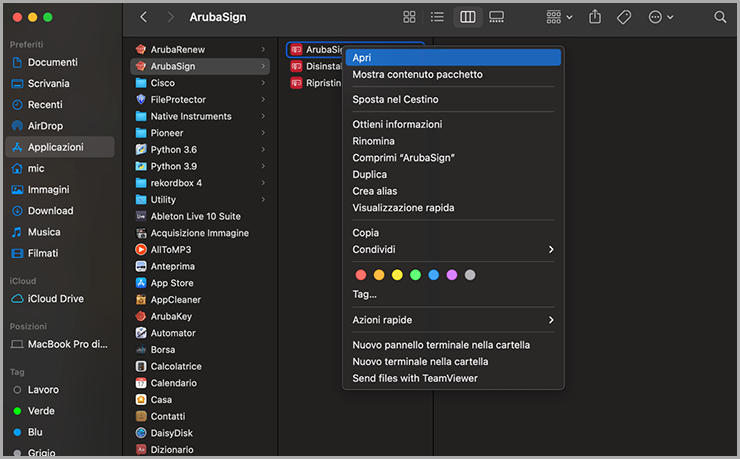Open Download in the sidebar
The width and height of the screenshot is (740, 459).
[60, 211]
